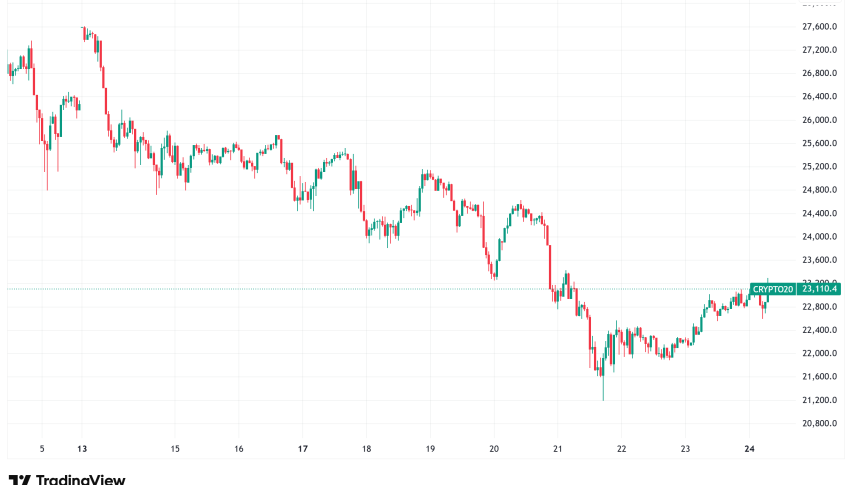Select date 17 on the time axis

pos(302,449)
